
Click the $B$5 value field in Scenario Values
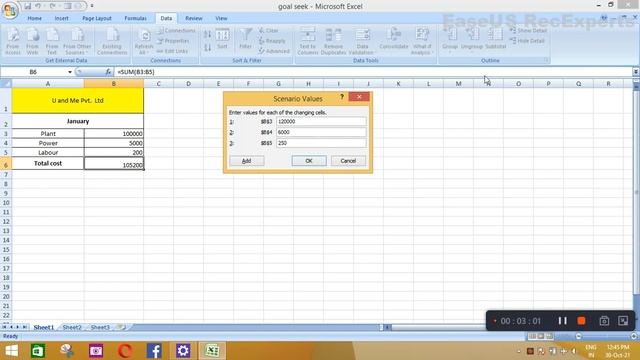coord(321,143)
